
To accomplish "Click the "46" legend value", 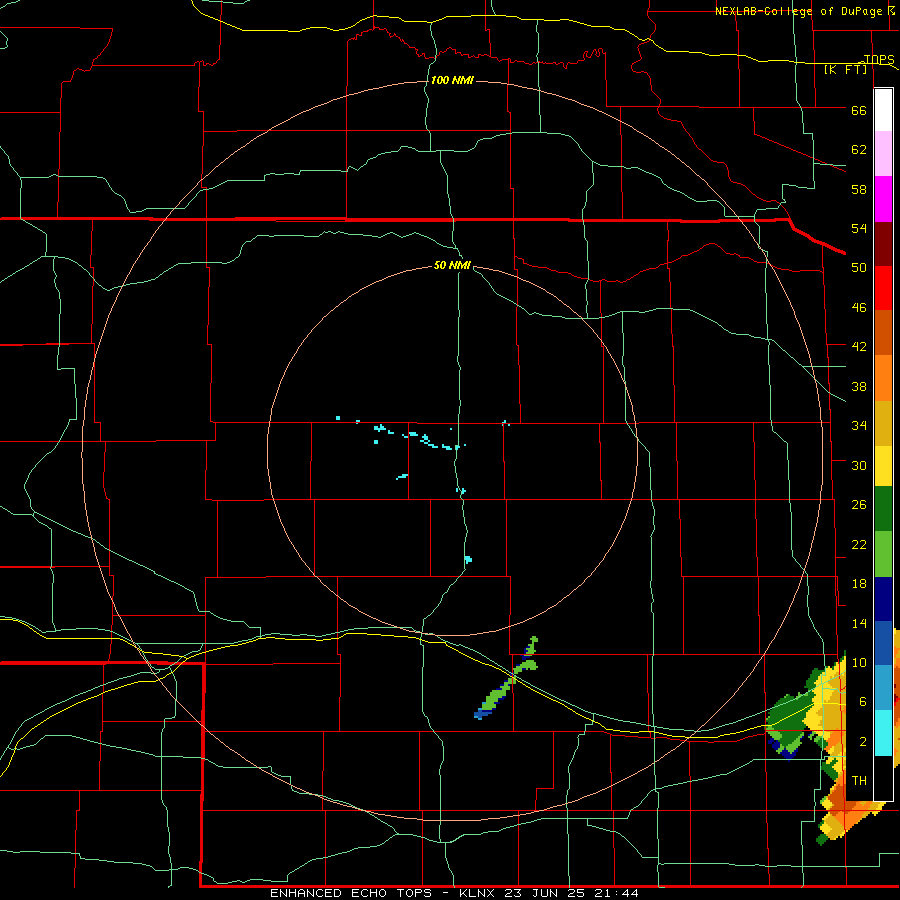I will click(859, 308).
